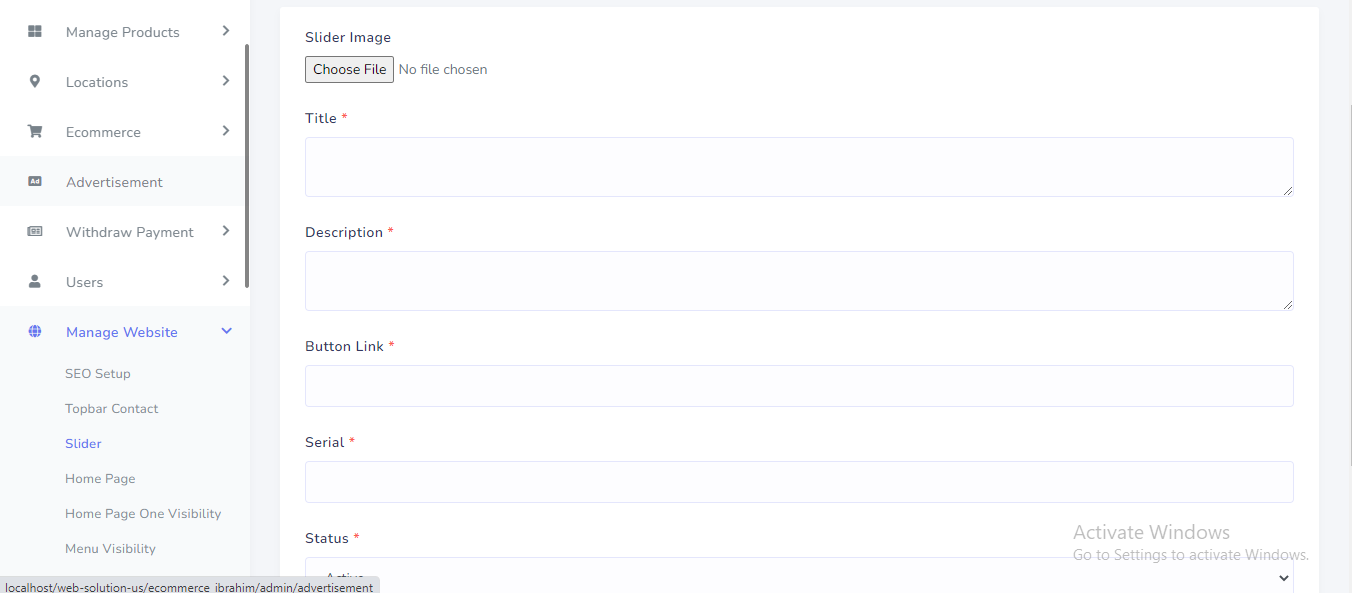1352x593 pixels.
Task: Open Home Page One Visibility link
Action: pos(143,514)
